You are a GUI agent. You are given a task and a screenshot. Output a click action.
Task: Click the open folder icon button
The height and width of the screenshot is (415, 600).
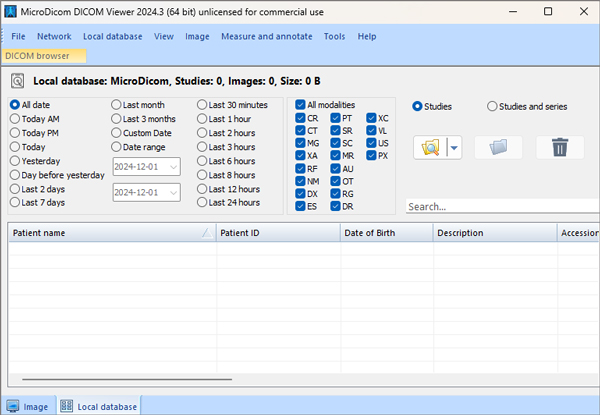(x=498, y=148)
